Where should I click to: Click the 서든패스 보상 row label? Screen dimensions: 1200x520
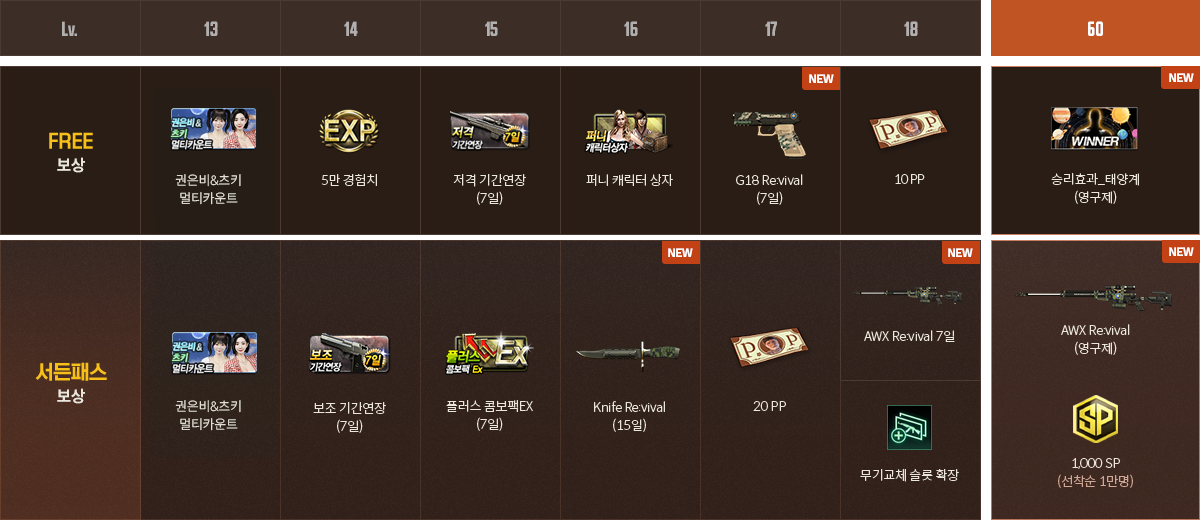click(70, 382)
